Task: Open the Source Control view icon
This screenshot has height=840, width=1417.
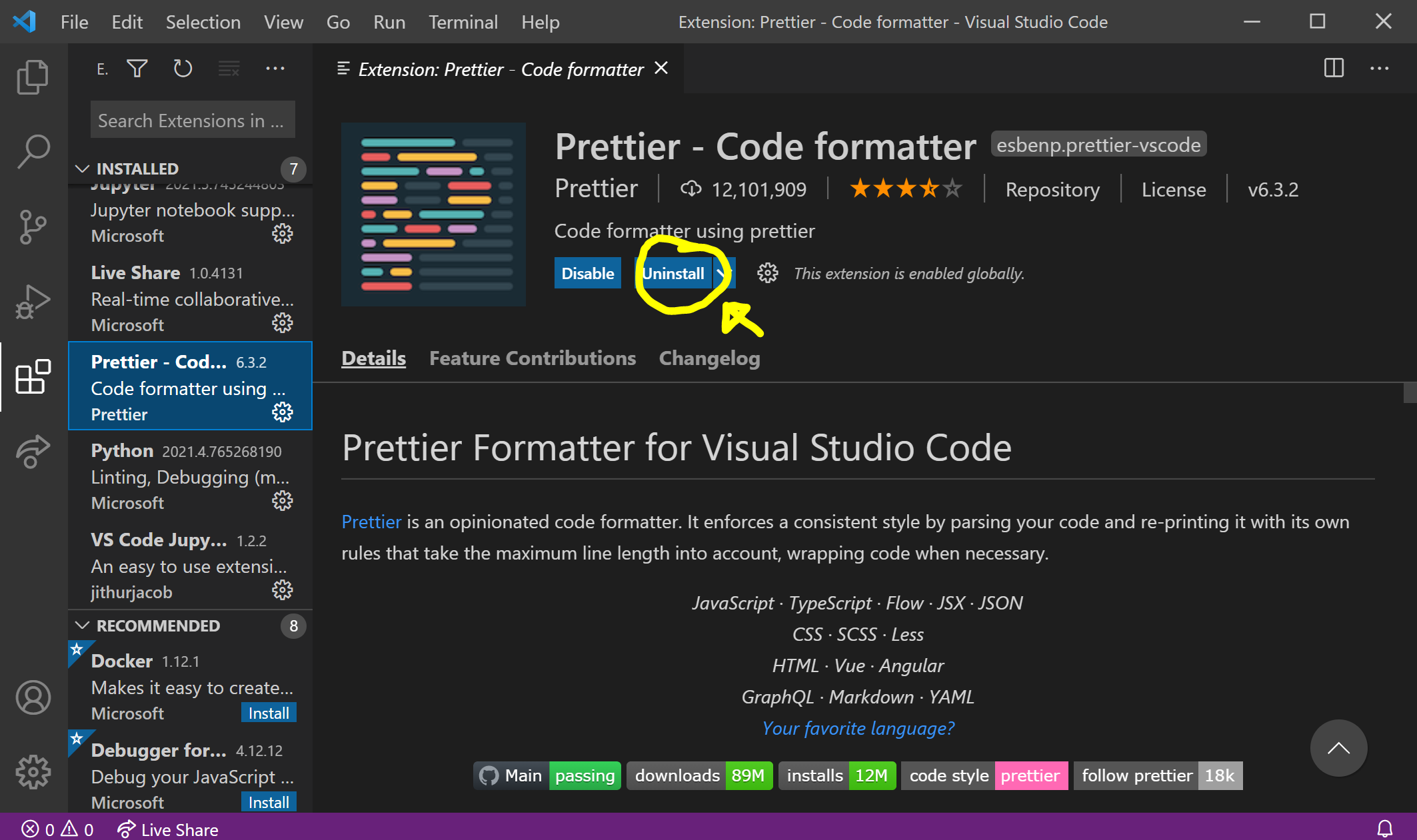Action: 32,226
